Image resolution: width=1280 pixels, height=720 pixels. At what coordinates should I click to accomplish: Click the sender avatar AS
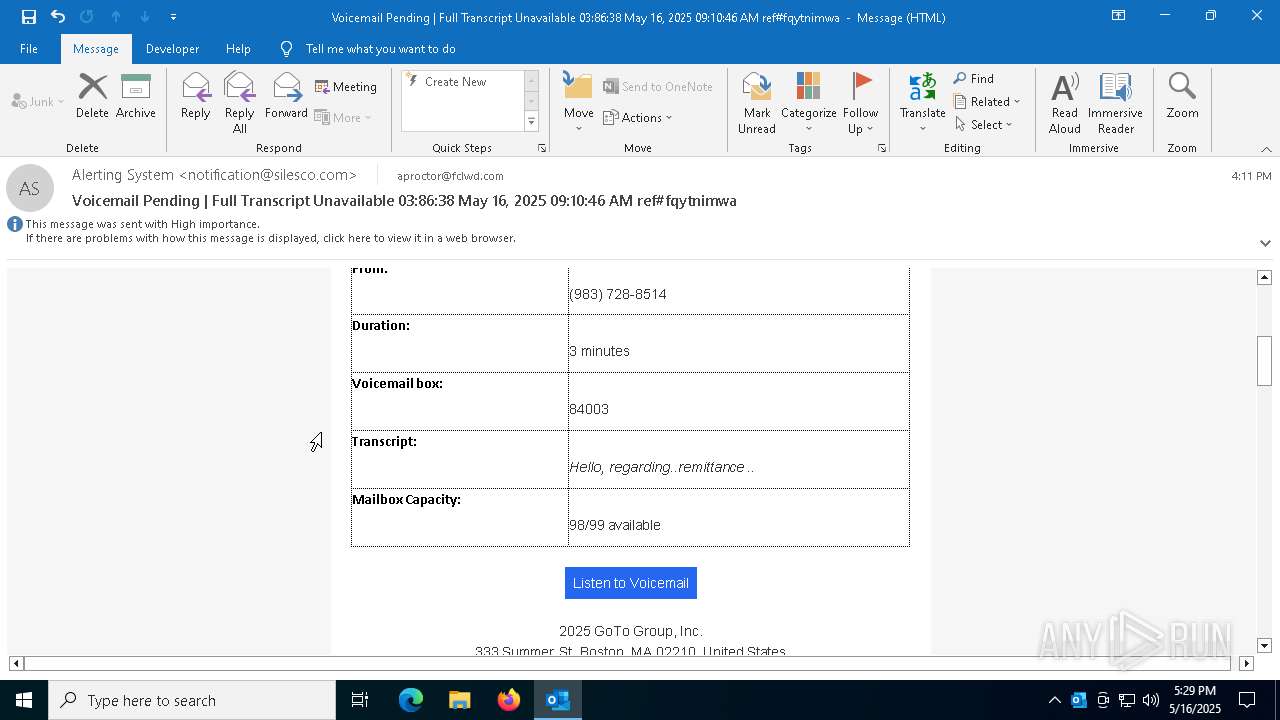pyautogui.click(x=30, y=188)
